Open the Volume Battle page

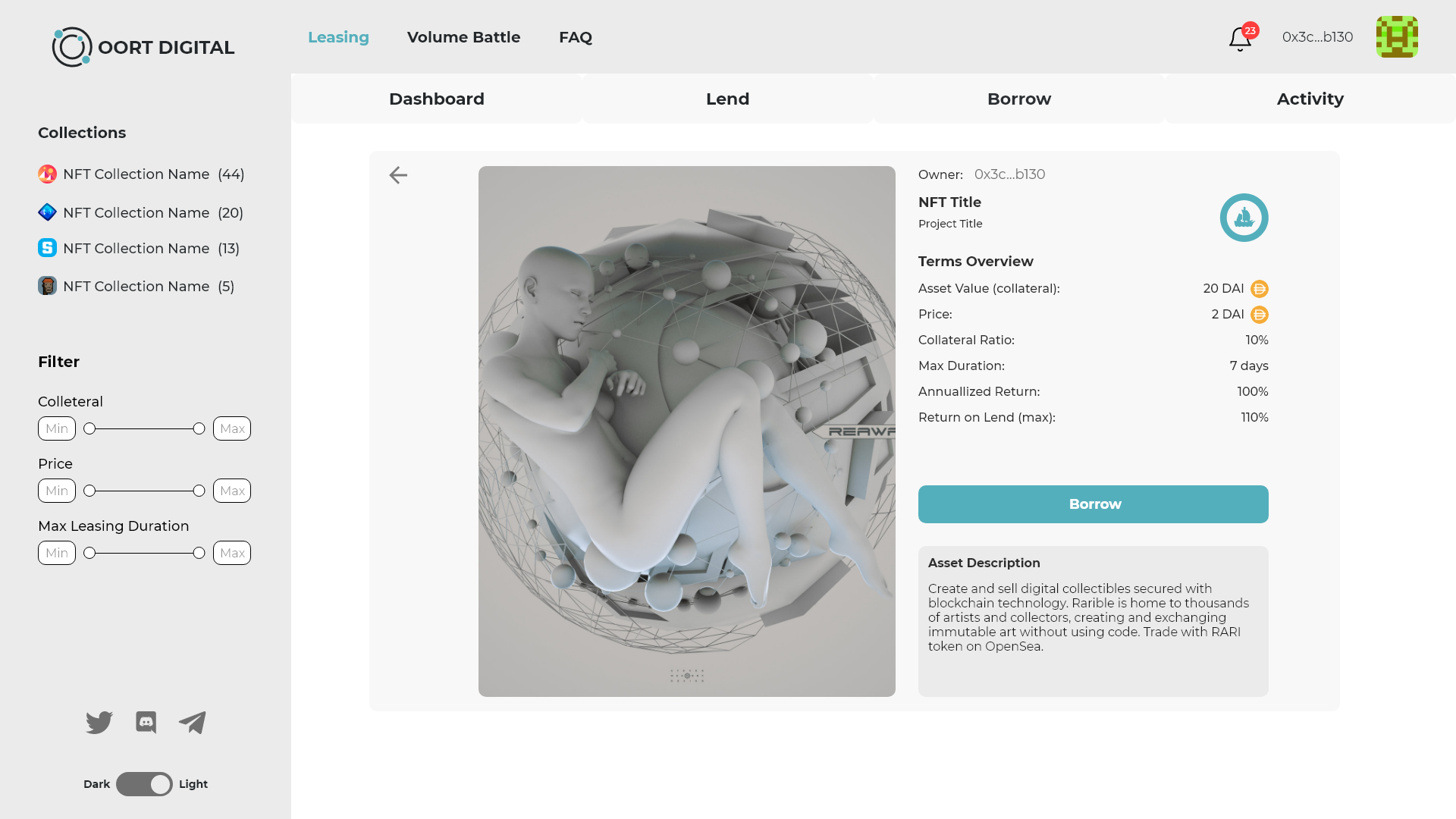coord(463,37)
